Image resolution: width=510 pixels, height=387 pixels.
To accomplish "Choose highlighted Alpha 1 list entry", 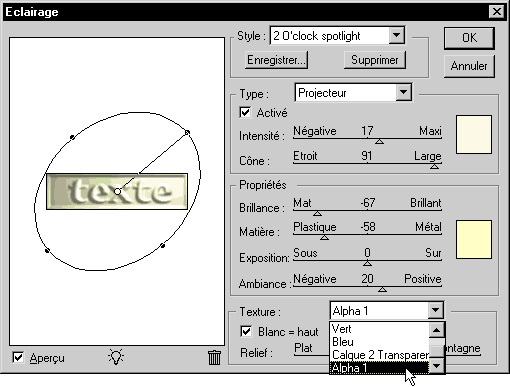I will [x=379, y=368].
